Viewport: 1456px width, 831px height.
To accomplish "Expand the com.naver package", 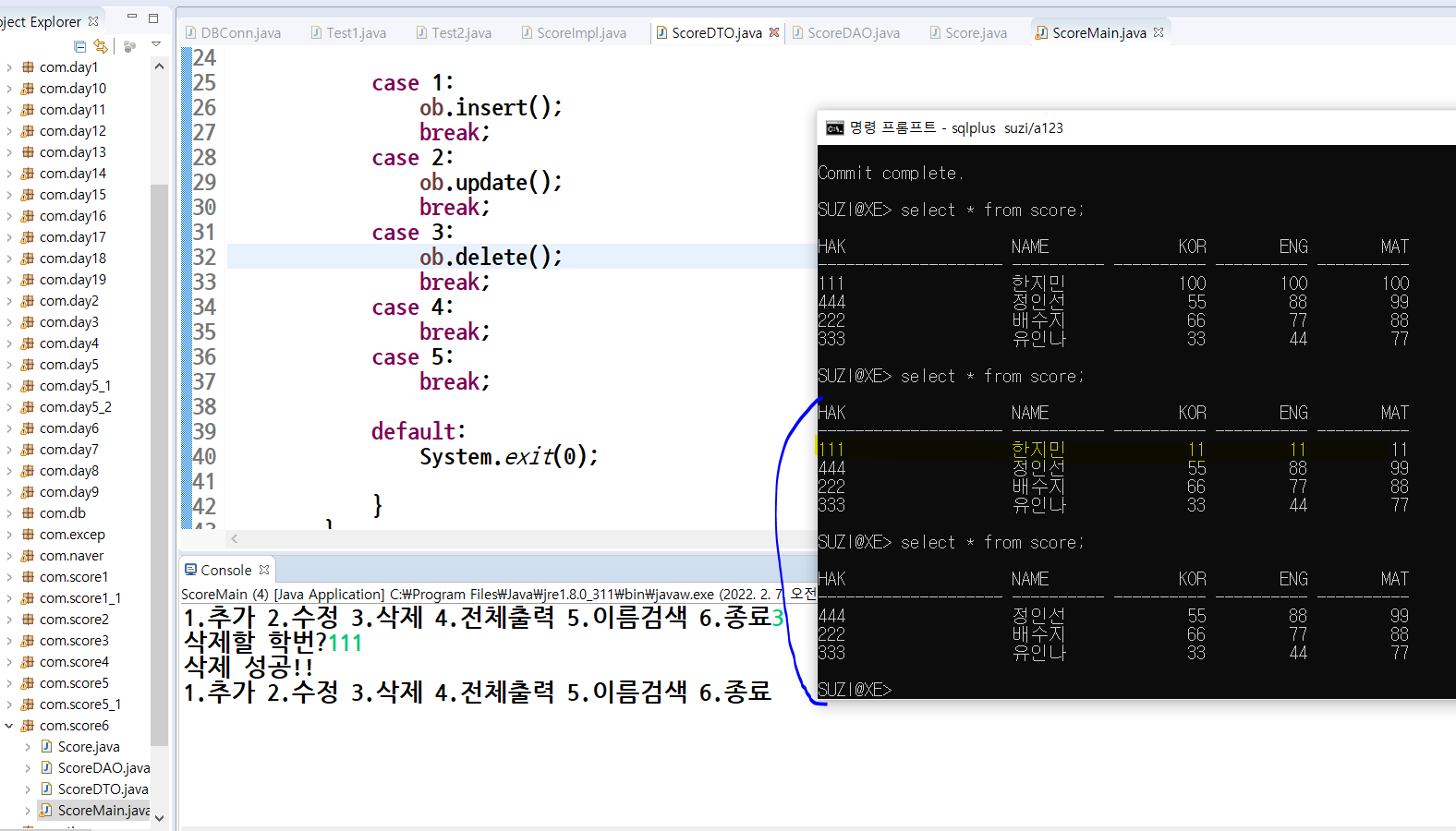I will [x=9, y=556].
